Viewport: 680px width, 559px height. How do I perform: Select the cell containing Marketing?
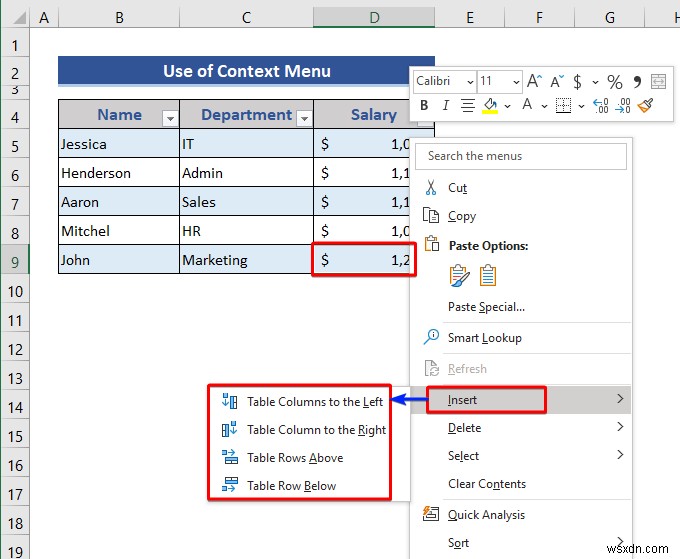coord(246,259)
